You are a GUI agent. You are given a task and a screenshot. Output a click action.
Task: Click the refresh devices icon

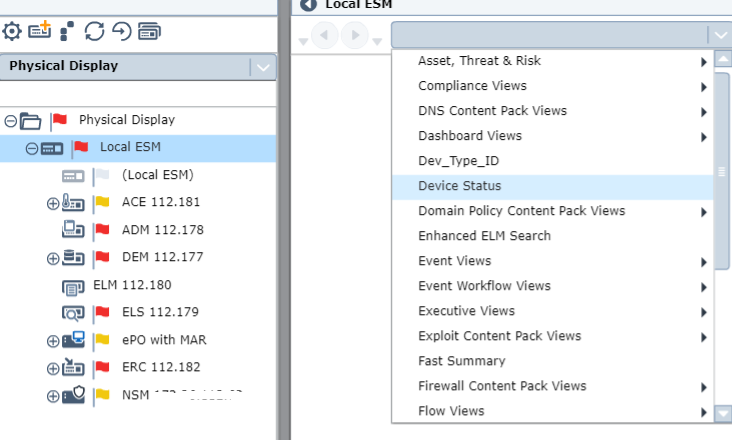(x=94, y=31)
